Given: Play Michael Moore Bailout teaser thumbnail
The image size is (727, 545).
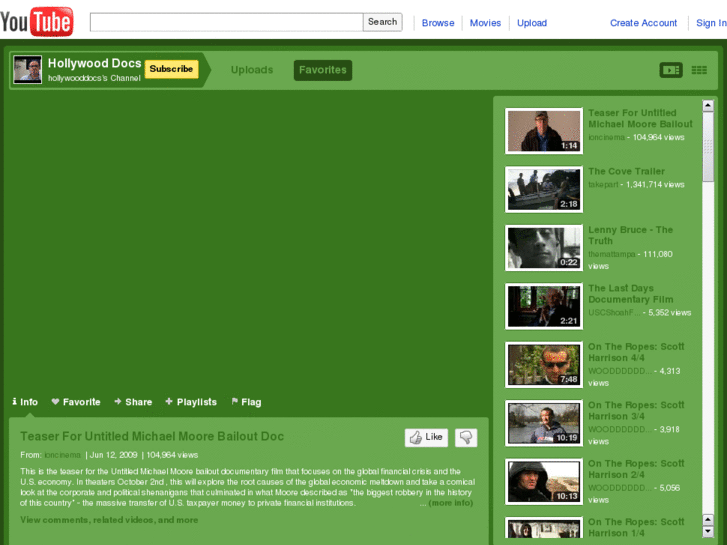Looking at the screenshot, I should 544,131.
